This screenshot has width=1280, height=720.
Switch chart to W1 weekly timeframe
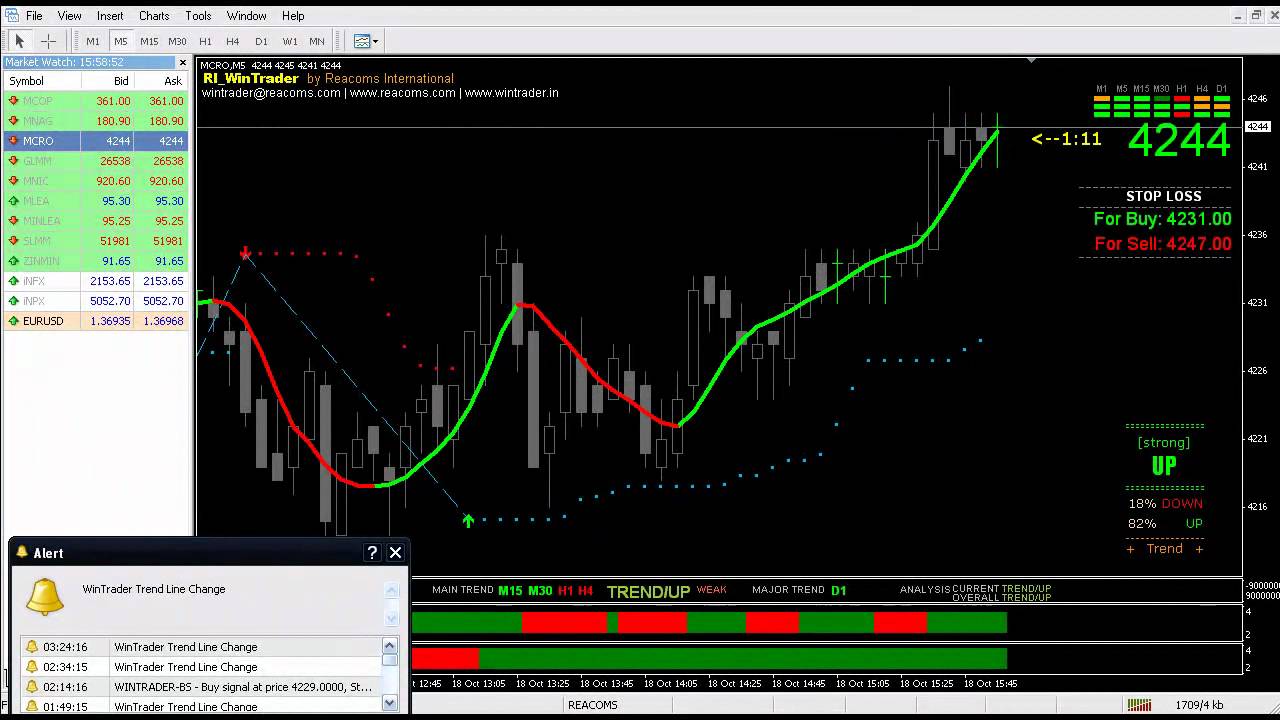(x=289, y=41)
